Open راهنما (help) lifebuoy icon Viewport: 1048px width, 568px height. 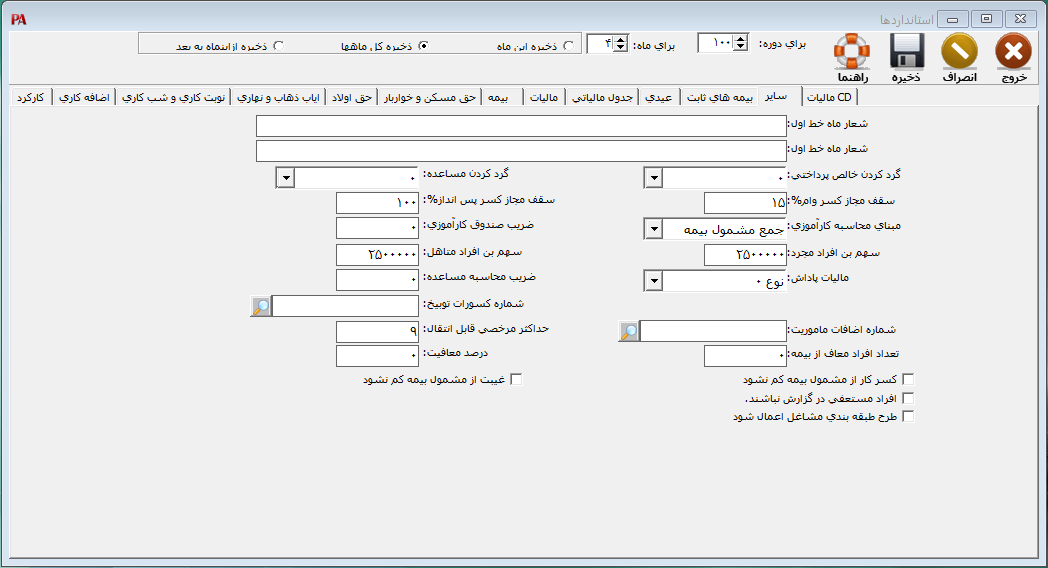(x=852, y=51)
